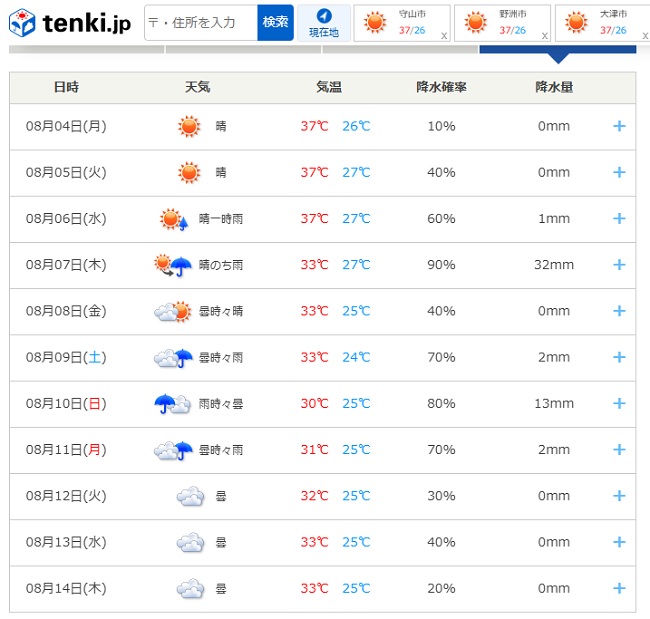Select the active dark blue forecast tab
This screenshot has height=619, width=650.
(x=557, y=49)
